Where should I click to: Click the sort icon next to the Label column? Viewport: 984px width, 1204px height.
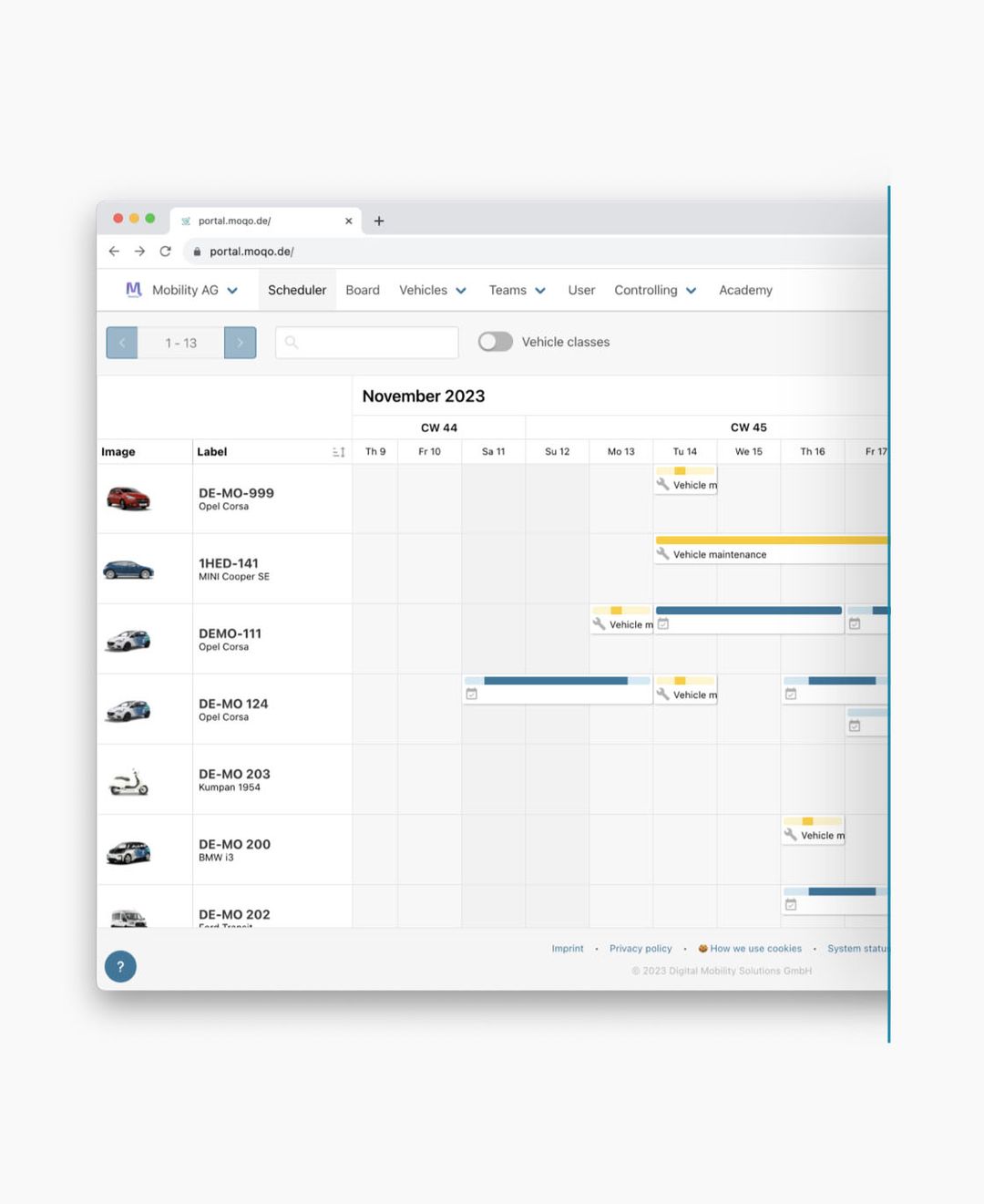click(338, 451)
